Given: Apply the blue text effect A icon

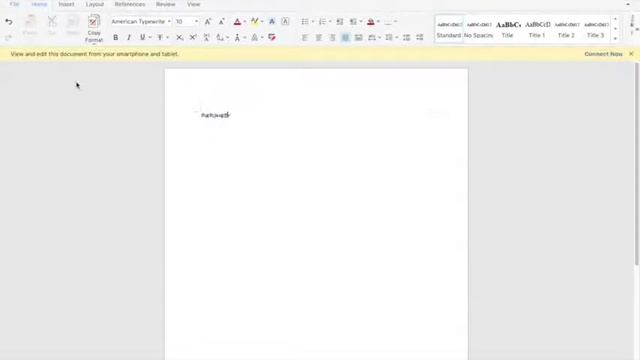Looking at the screenshot, I should (x=272, y=22).
